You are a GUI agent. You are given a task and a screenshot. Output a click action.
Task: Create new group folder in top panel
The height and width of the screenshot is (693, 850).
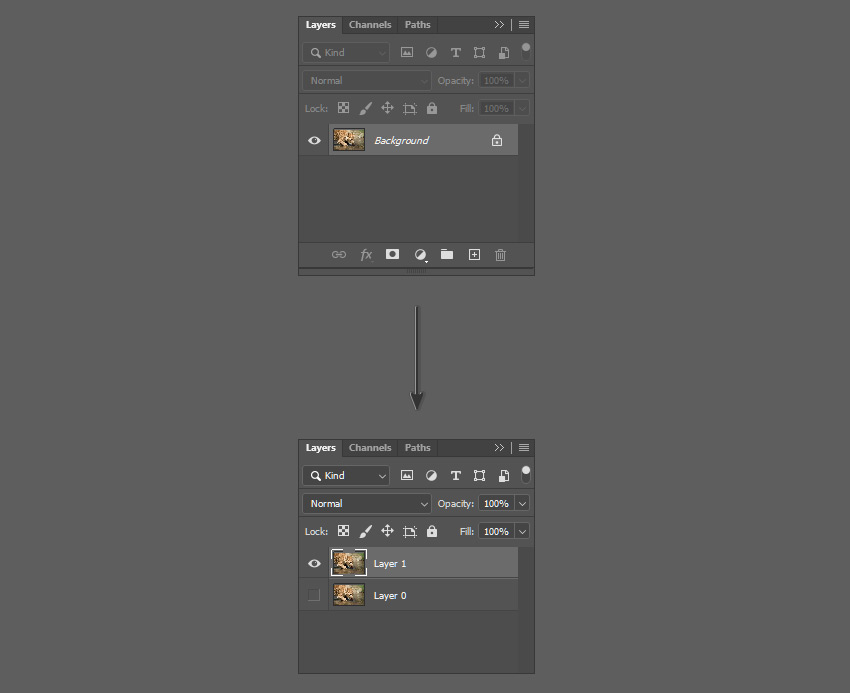pyautogui.click(x=447, y=254)
